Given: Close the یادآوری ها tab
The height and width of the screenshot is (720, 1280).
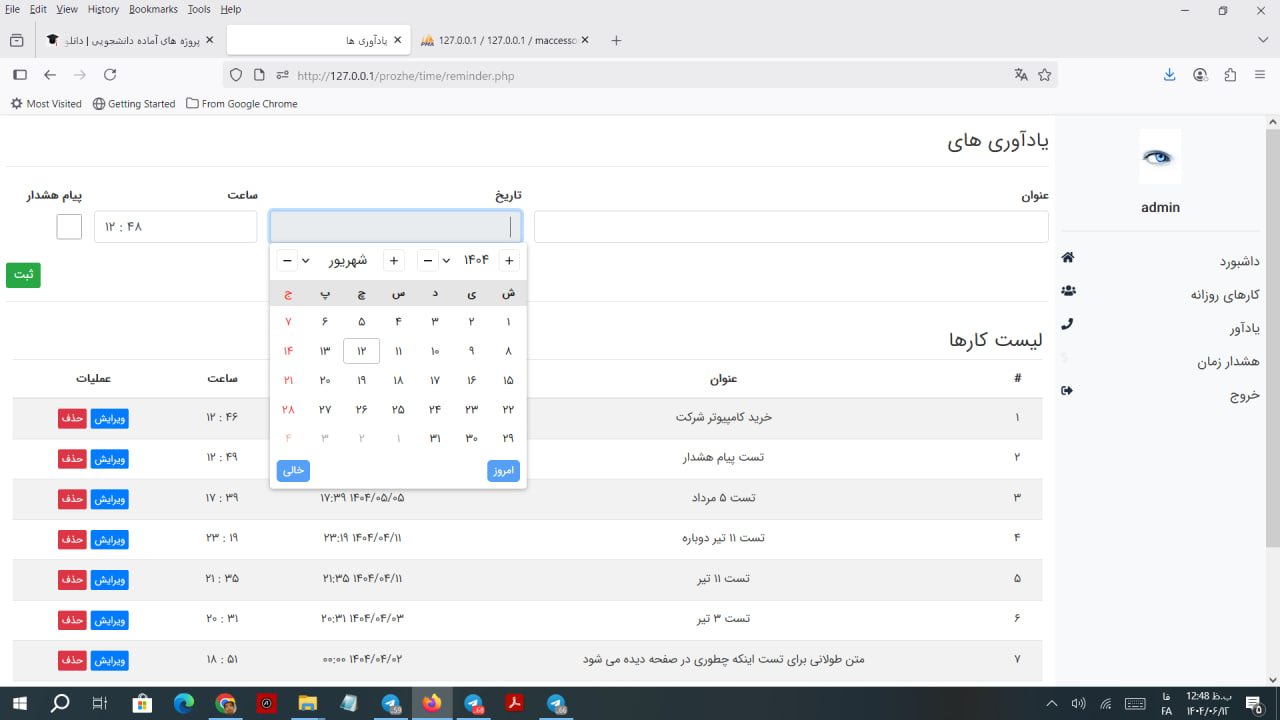Looking at the screenshot, I should 398,40.
